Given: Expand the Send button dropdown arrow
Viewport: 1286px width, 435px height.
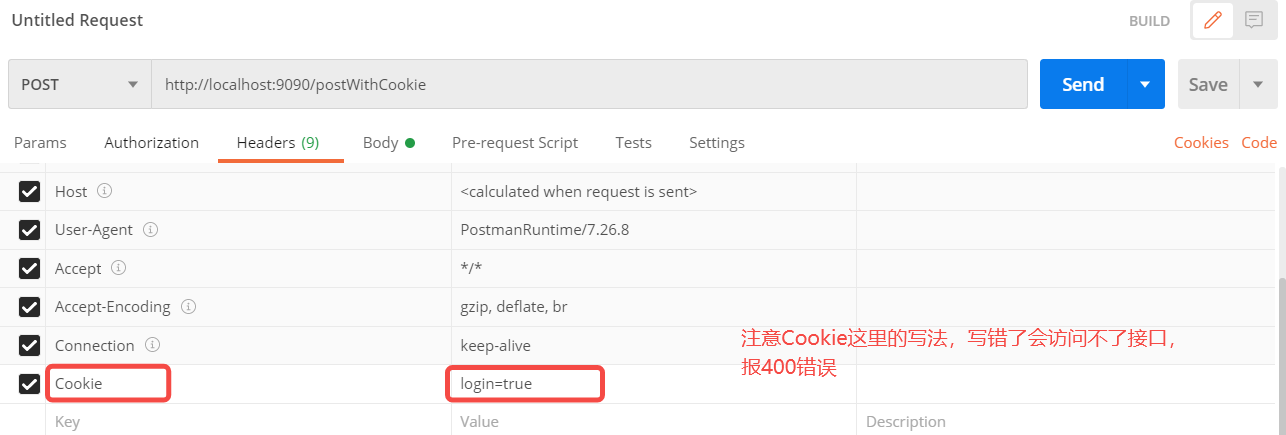Looking at the screenshot, I should pos(1146,85).
